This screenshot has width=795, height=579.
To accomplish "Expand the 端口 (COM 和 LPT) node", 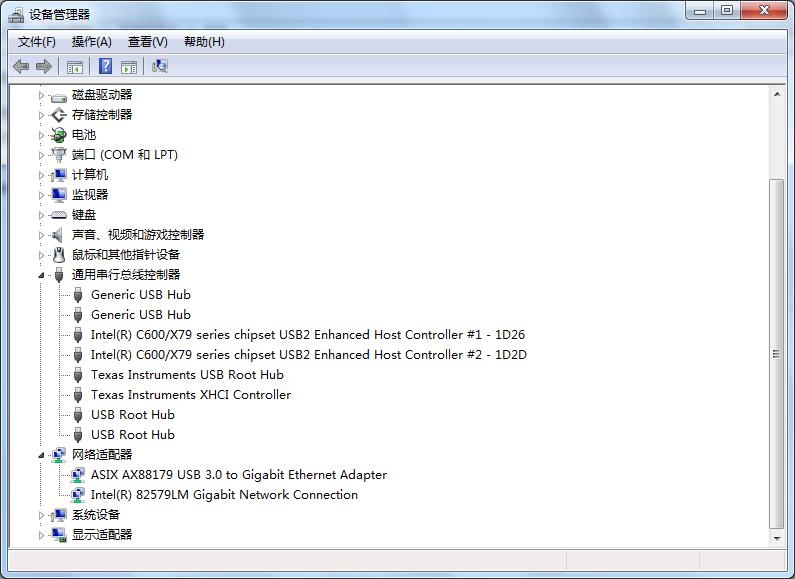I will coord(42,155).
